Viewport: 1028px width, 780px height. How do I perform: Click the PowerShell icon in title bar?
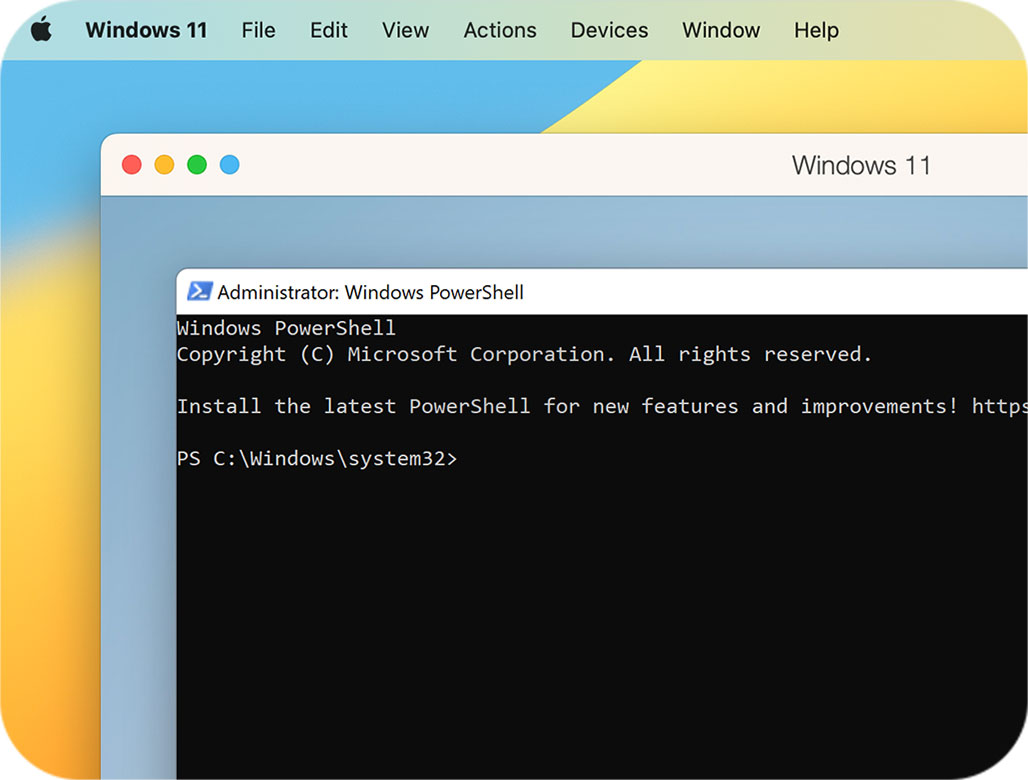199,292
